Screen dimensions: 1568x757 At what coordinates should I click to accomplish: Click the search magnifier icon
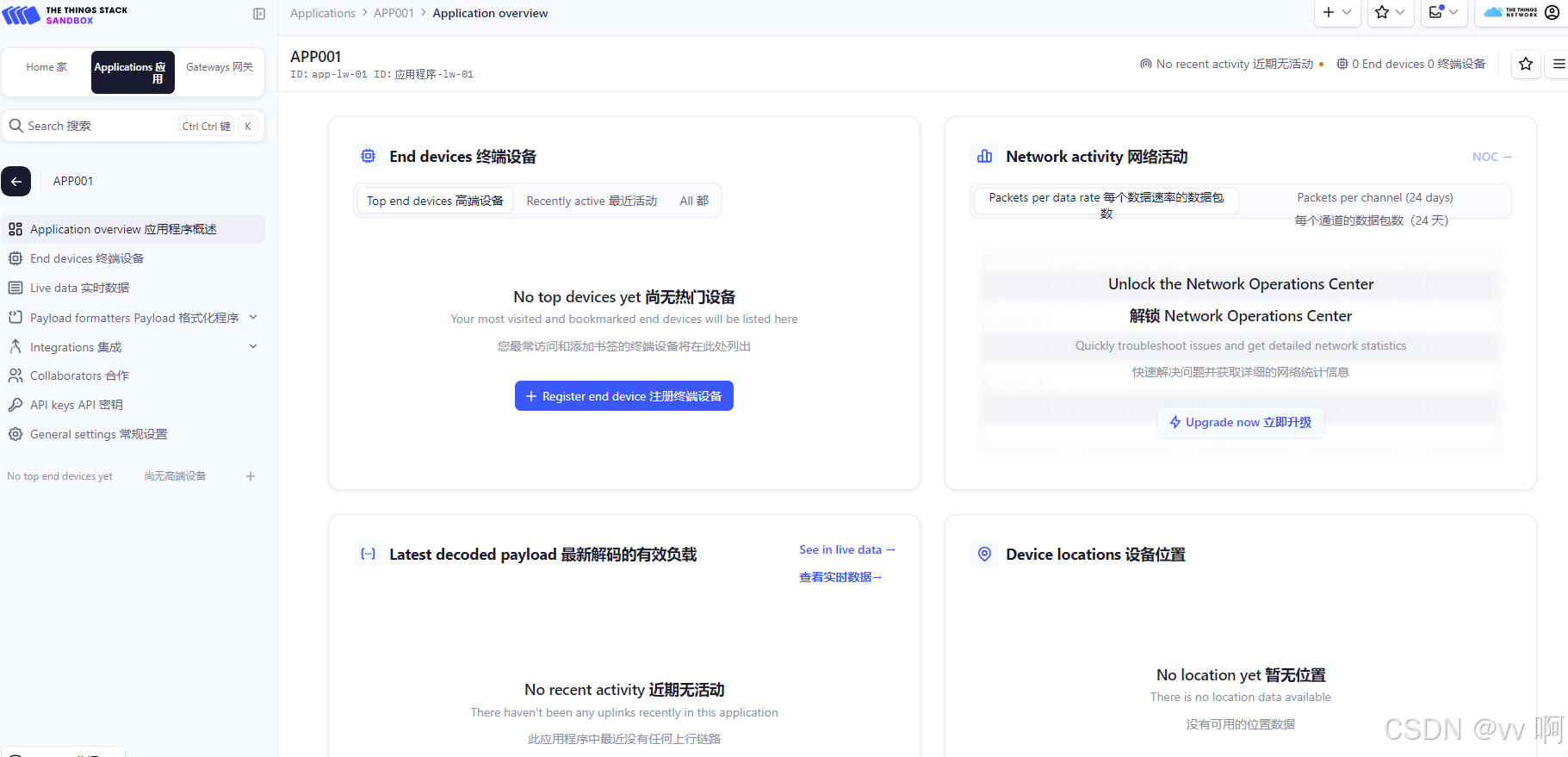coord(16,126)
